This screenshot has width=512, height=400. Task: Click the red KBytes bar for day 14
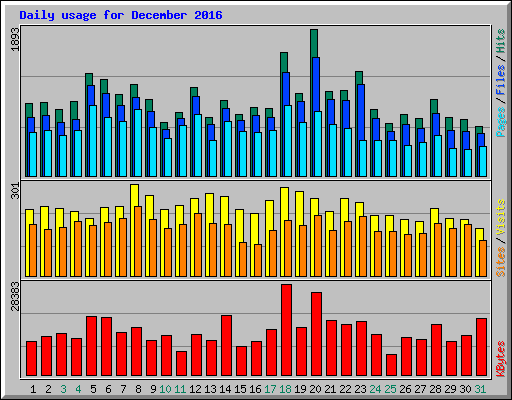coord(226,345)
